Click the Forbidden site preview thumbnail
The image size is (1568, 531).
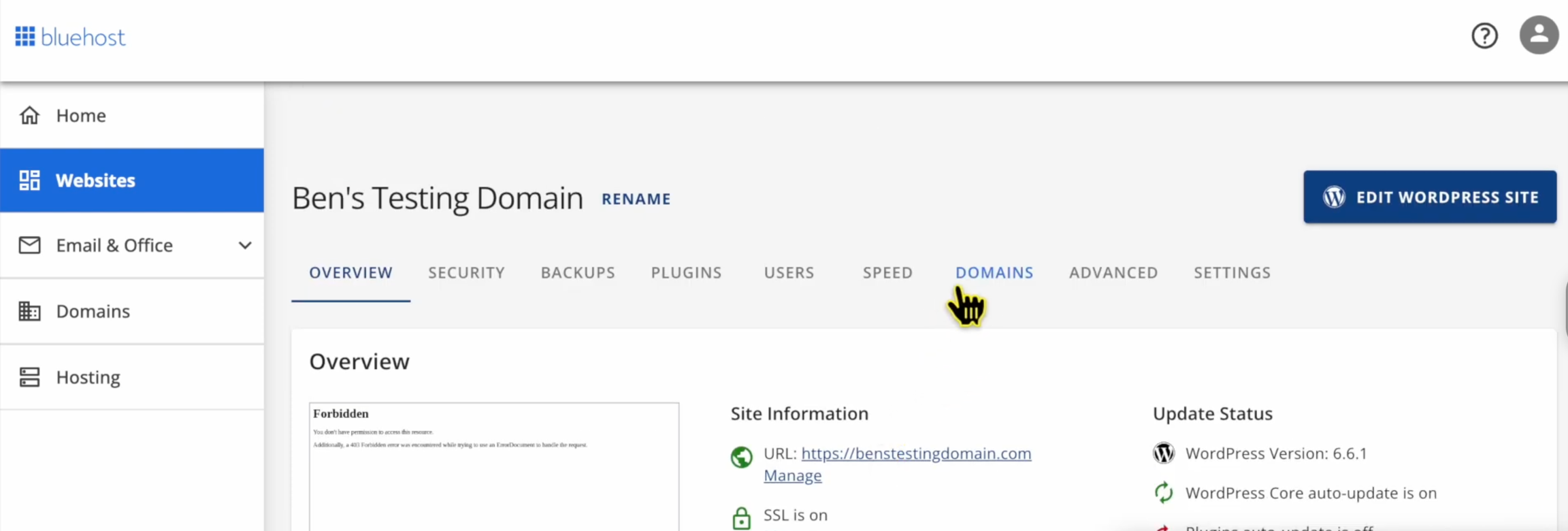click(493, 466)
